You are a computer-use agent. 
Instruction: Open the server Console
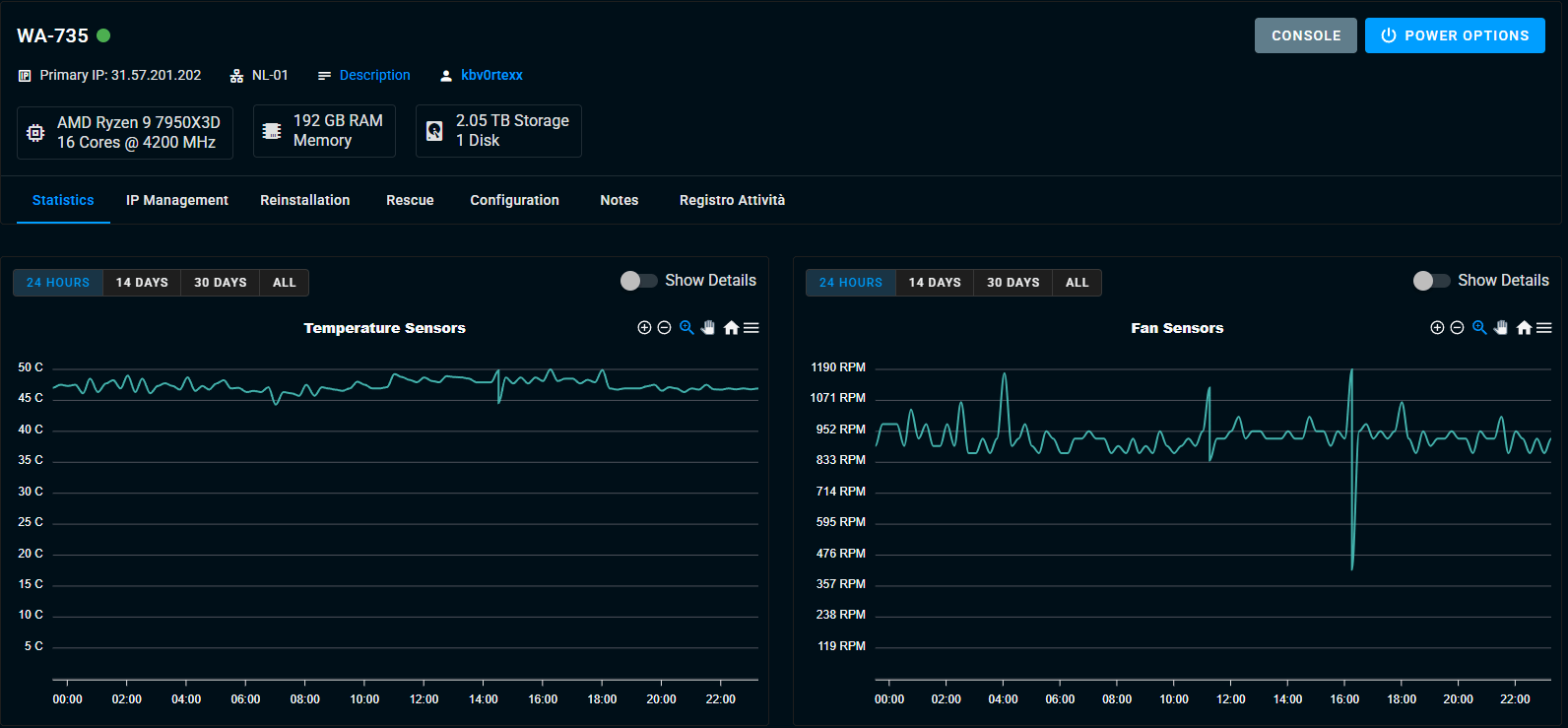coord(1305,35)
